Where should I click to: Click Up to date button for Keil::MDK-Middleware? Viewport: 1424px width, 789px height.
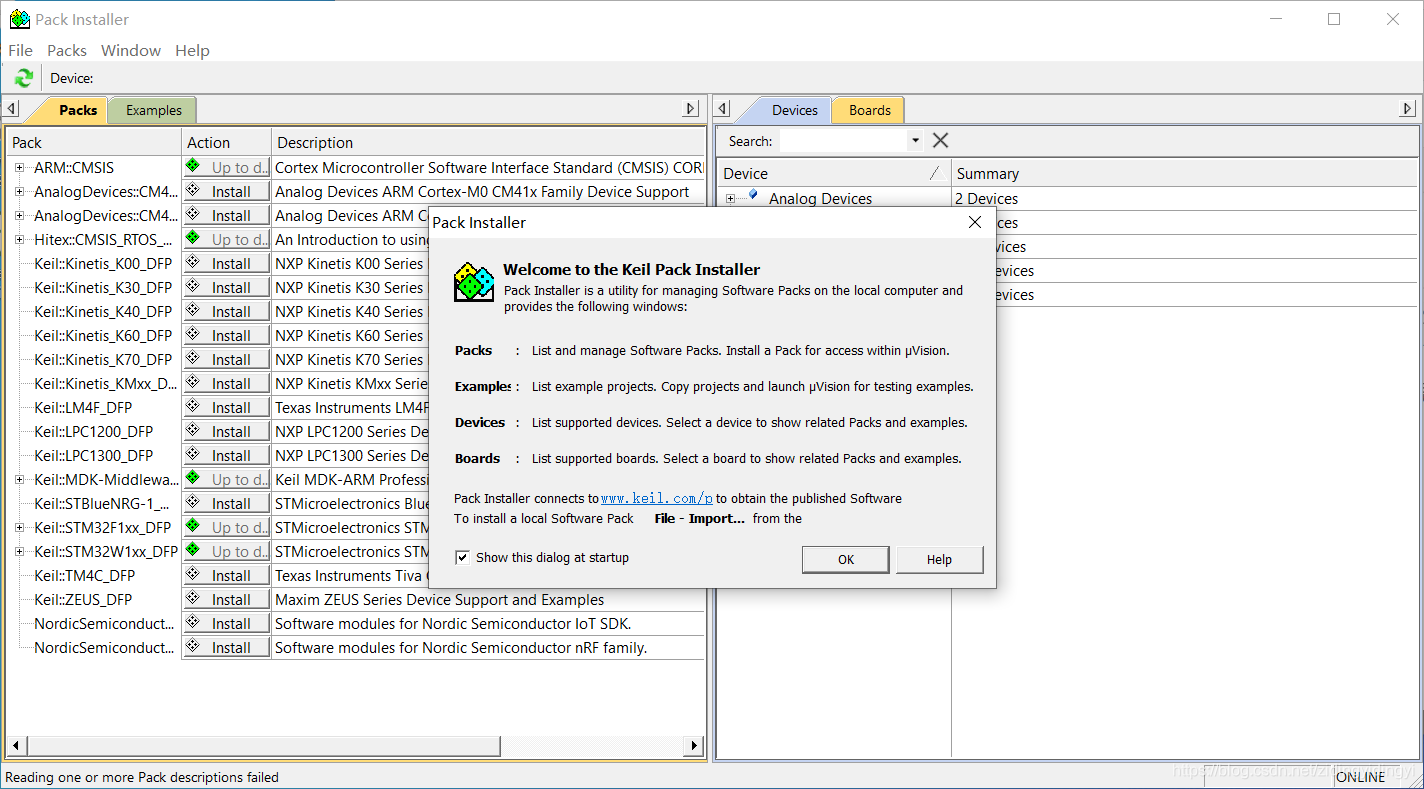point(227,479)
